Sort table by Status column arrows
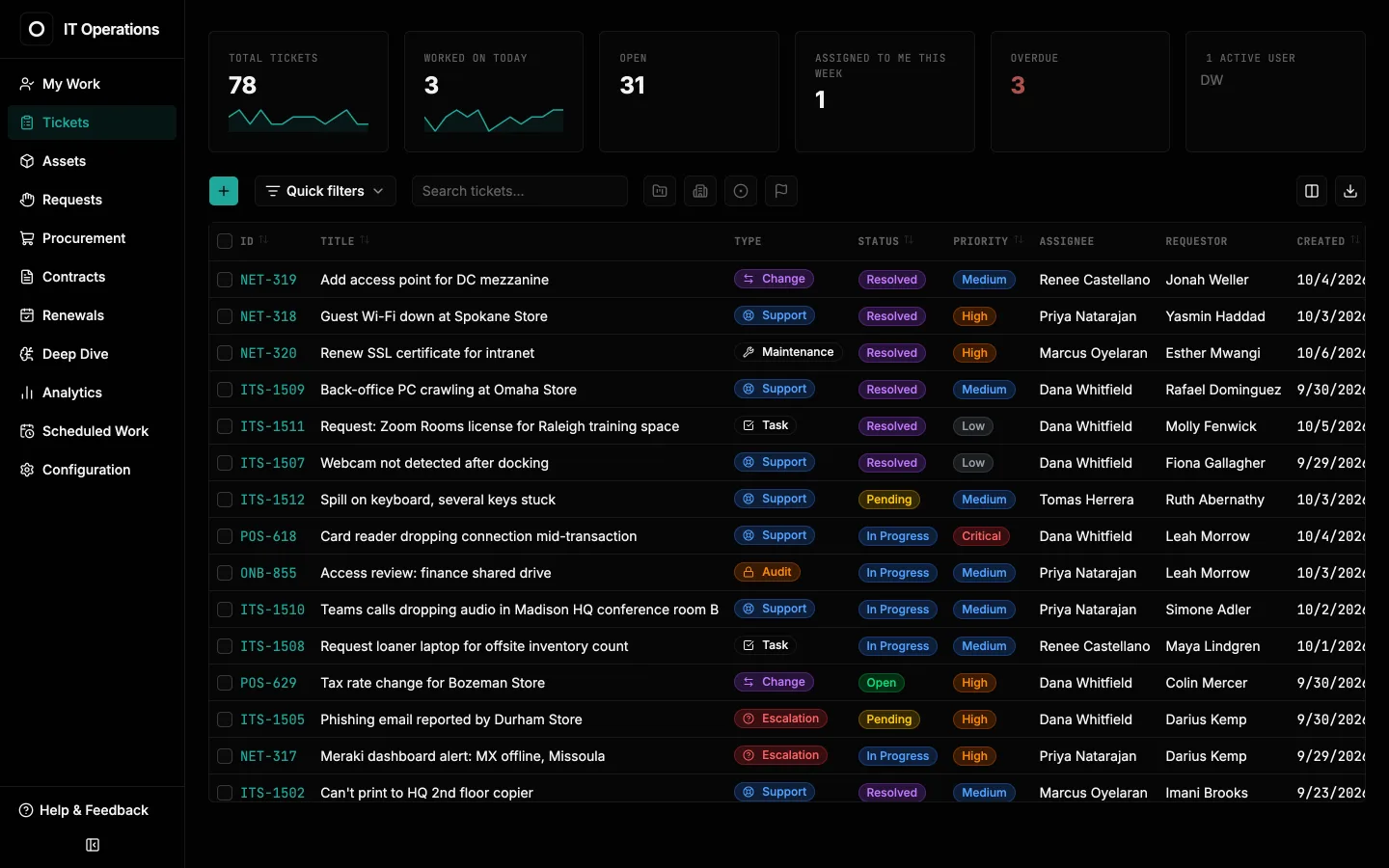This screenshot has height=868, width=1389. click(x=909, y=241)
